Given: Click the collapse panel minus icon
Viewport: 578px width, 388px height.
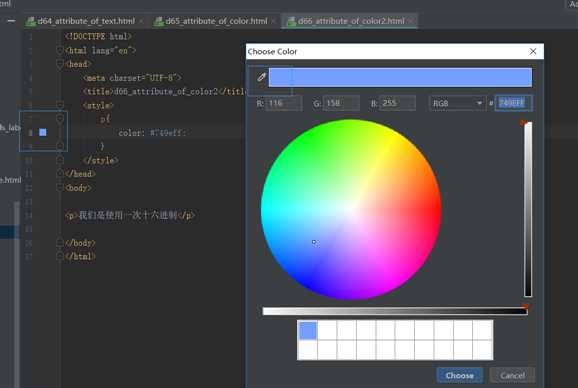Looking at the screenshot, I should tap(11, 21).
